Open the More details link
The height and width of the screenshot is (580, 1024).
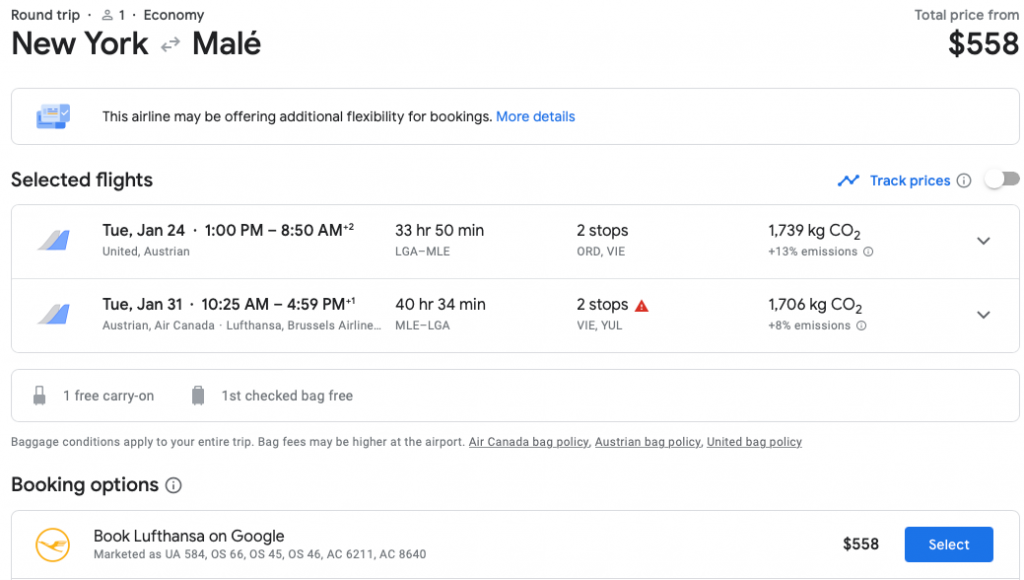point(535,117)
